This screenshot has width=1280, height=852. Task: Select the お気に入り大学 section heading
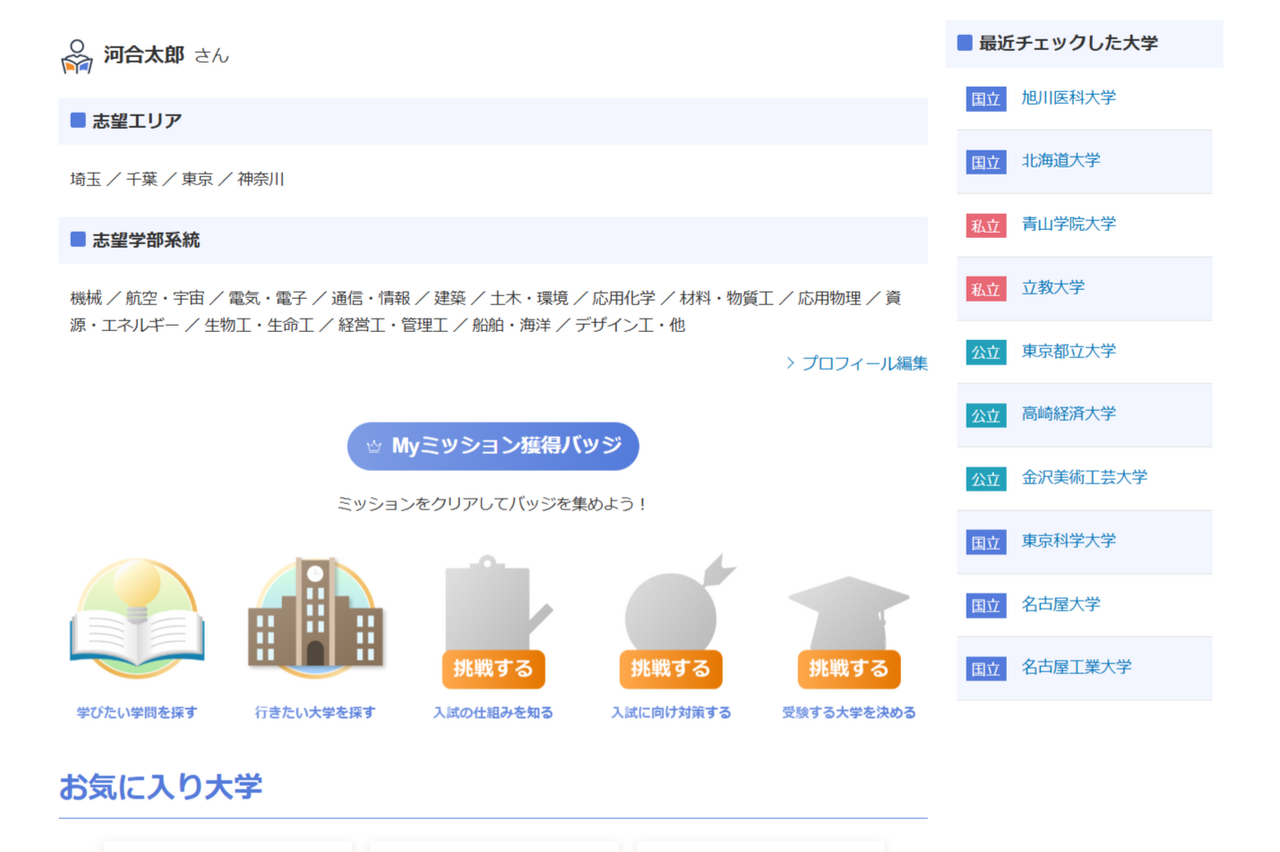point(162,787)
